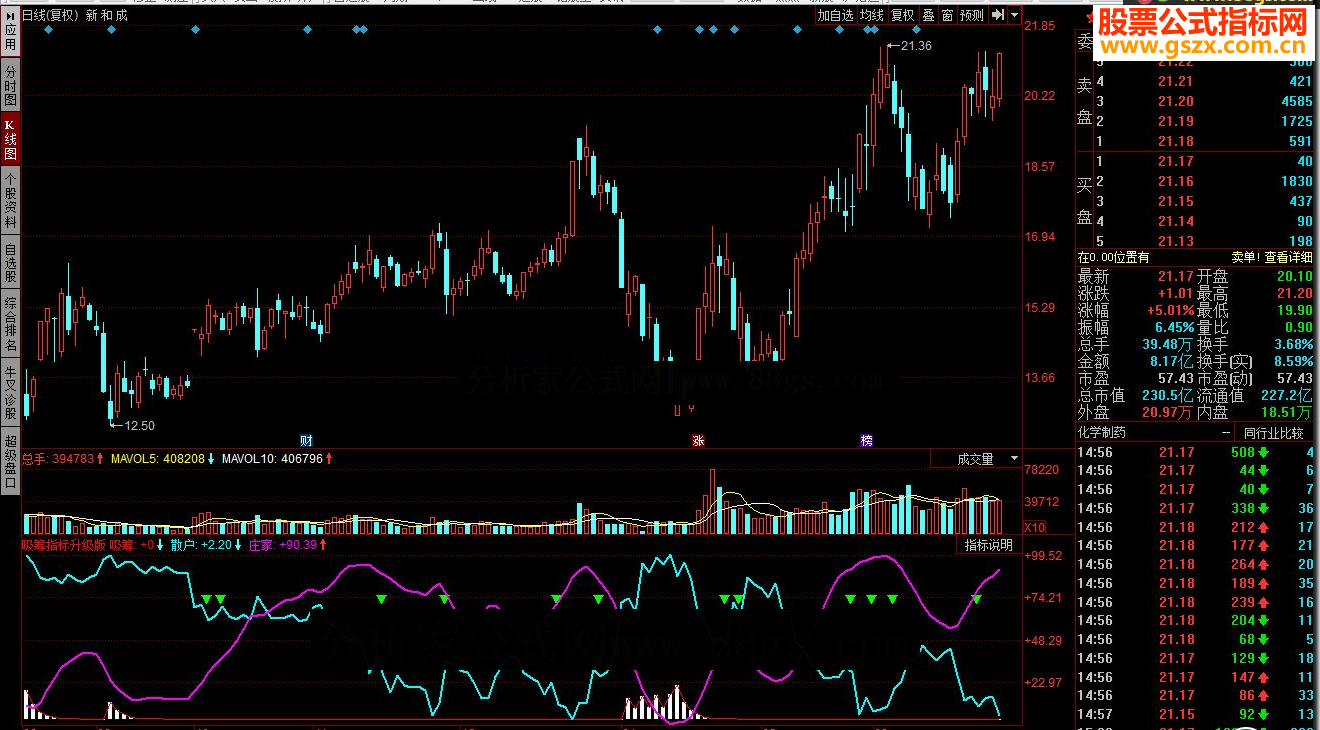Open the 超级盘口 sidebar tab

click(10, 461)
